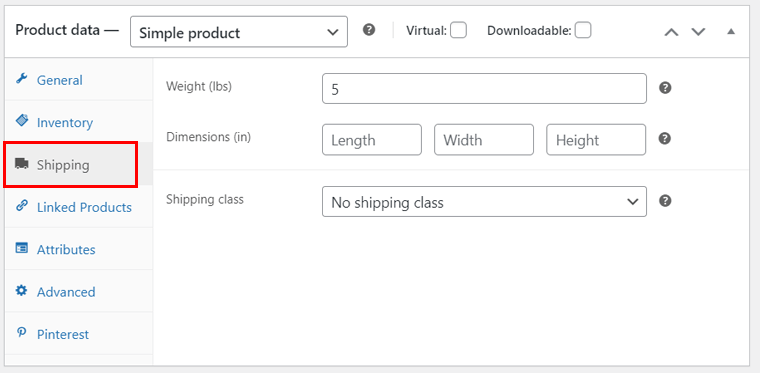Open the Simple product type dropdown
This screenshot has width=760, height=373.
click(x=239, y=32)
